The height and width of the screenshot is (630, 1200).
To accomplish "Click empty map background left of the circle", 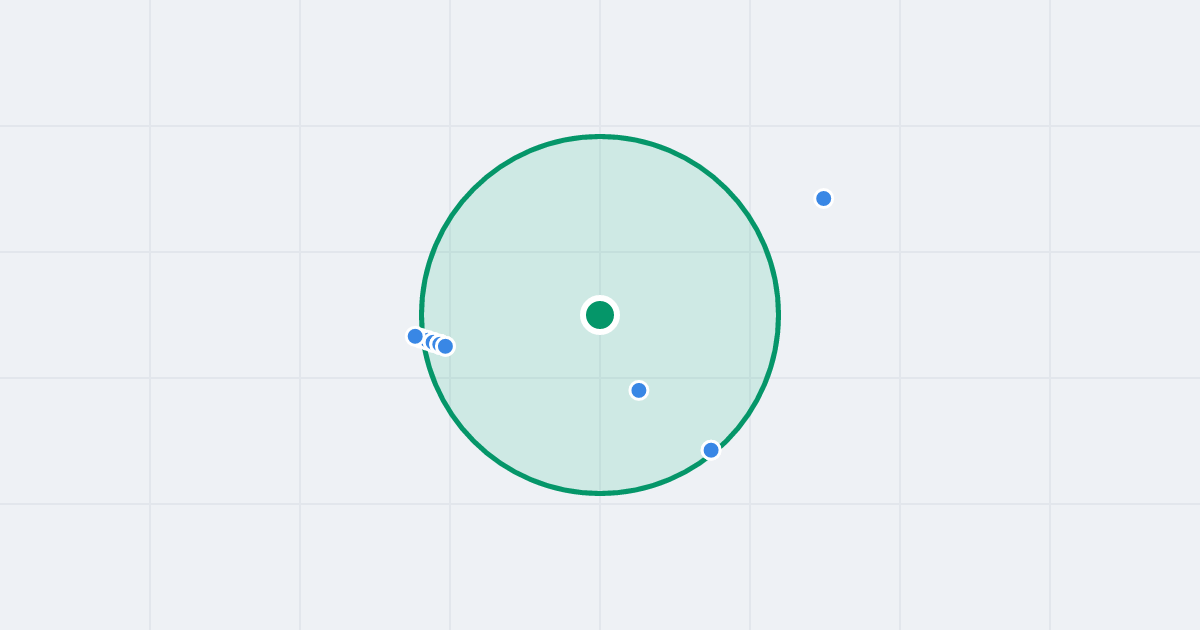I will pyautogui.click(x=250, y=315).
